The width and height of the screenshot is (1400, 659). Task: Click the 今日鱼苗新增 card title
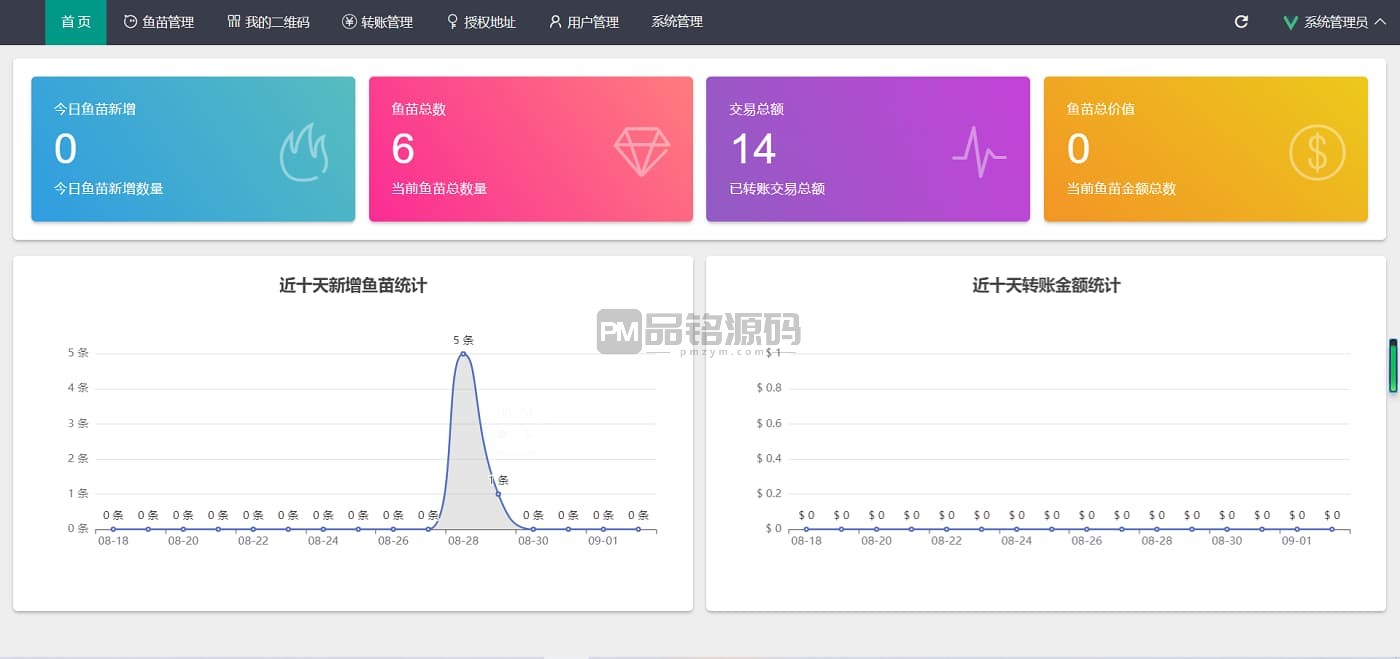coord(95,109)
